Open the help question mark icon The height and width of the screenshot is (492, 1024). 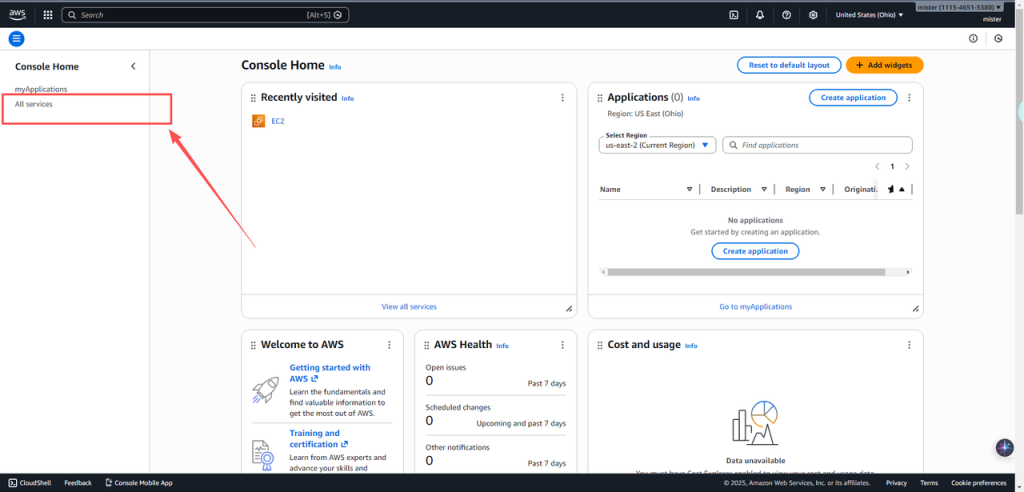coord(786,14)
